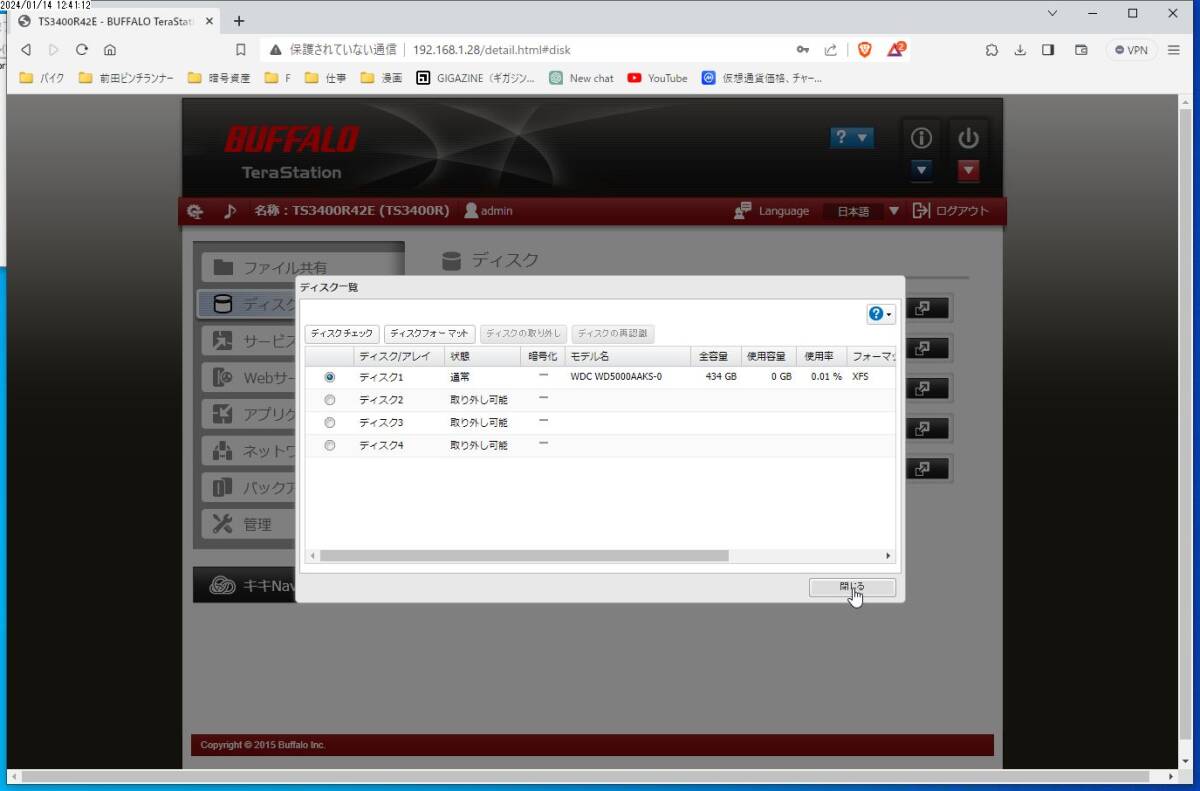The height and width of the screenshot is (791, 1200).
Task: Bookmark this page with the bookmark icon
Action: point(241,50)
